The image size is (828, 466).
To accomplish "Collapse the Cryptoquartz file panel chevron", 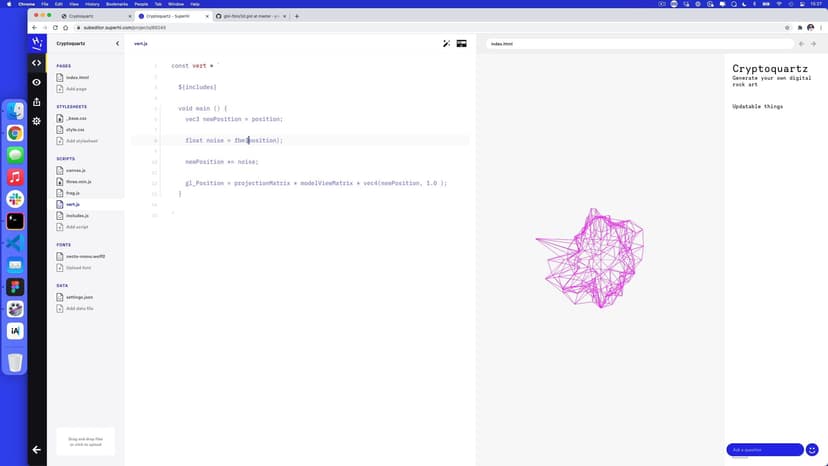I will [117, 44].
